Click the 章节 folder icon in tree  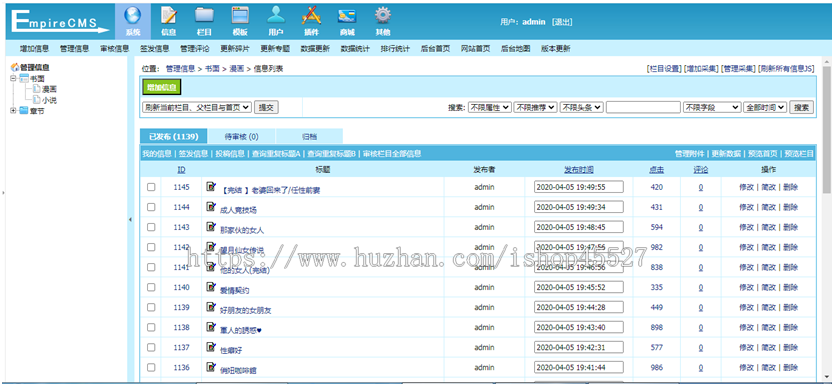point(23,111)
